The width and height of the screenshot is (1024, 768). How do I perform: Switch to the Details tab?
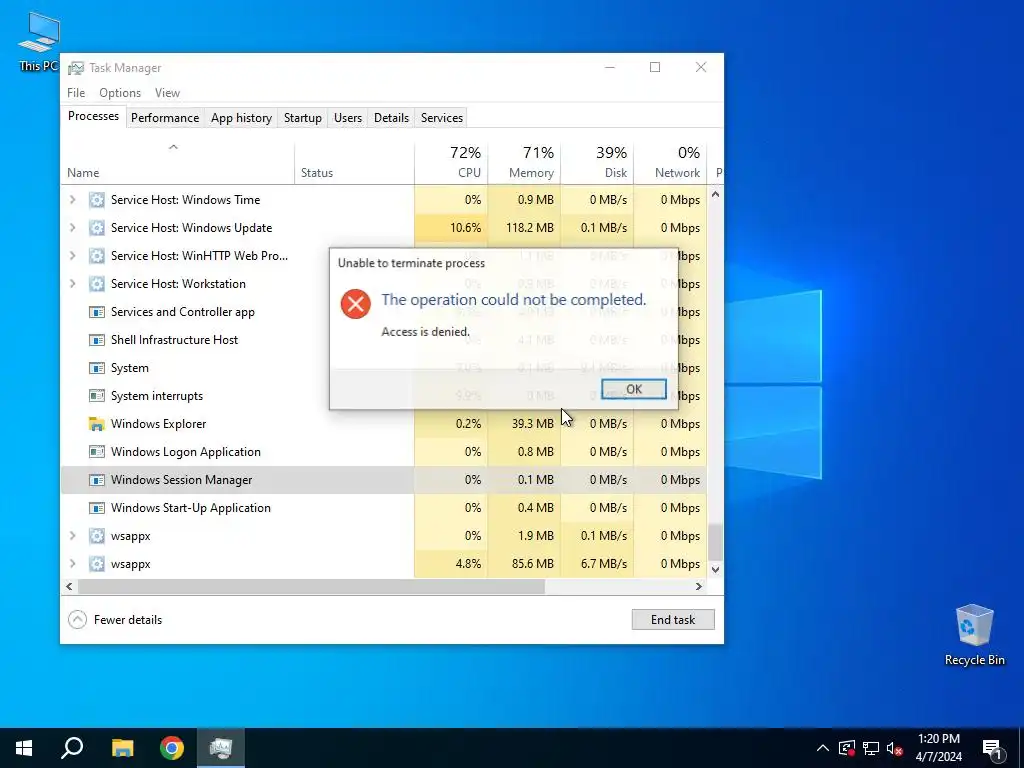click(x=391, y=118)
